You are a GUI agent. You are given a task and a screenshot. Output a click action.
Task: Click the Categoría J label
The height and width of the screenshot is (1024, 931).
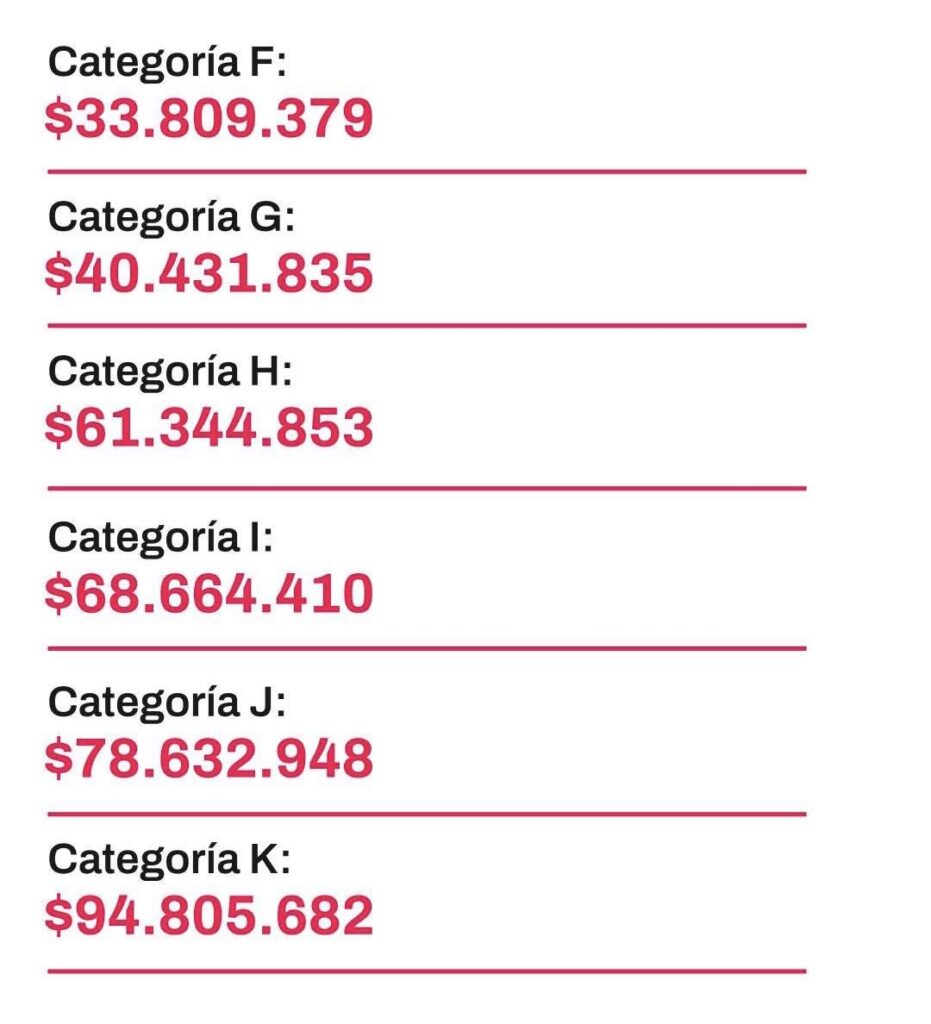[x=167, y=702]
